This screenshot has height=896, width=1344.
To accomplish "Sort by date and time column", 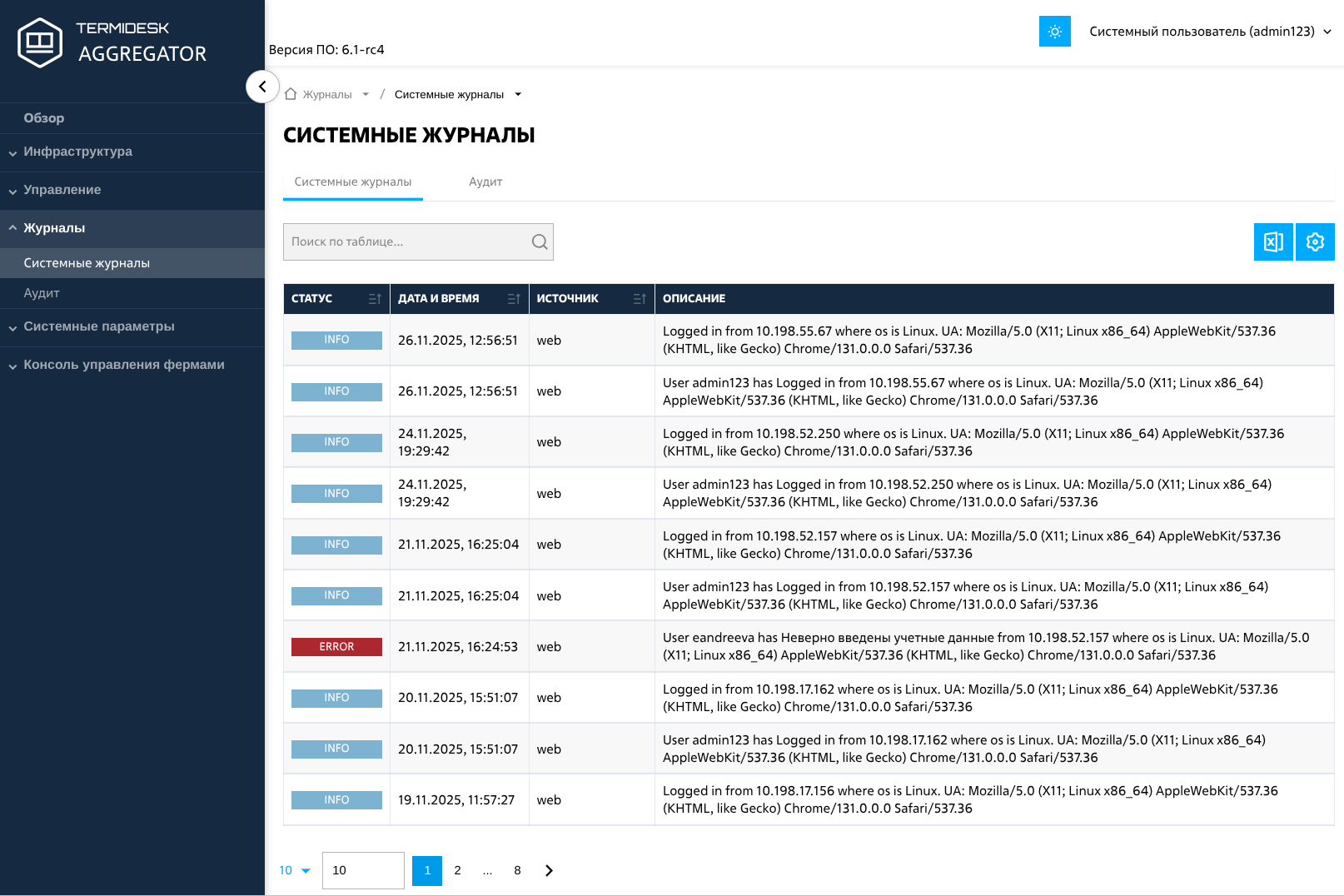I will point(514,299).
